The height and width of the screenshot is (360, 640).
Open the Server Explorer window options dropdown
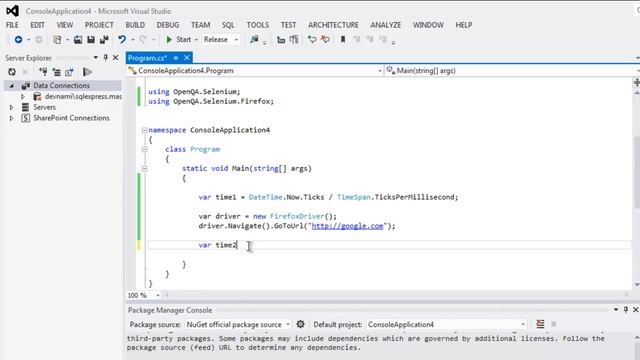click(x=96, y=58)
